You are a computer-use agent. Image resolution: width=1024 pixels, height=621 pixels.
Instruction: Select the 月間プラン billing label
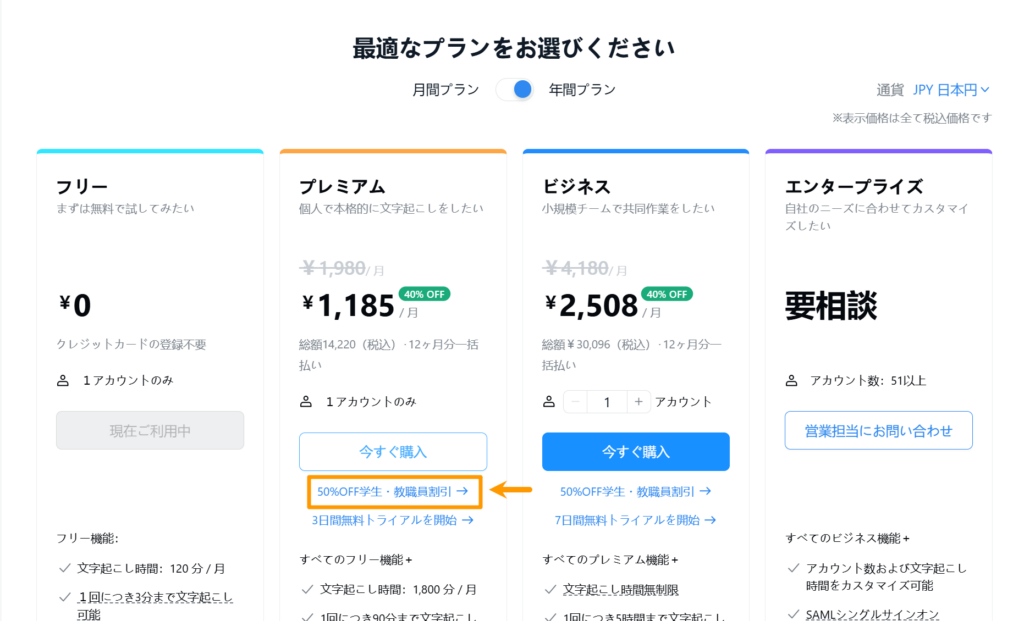(446, 90)
